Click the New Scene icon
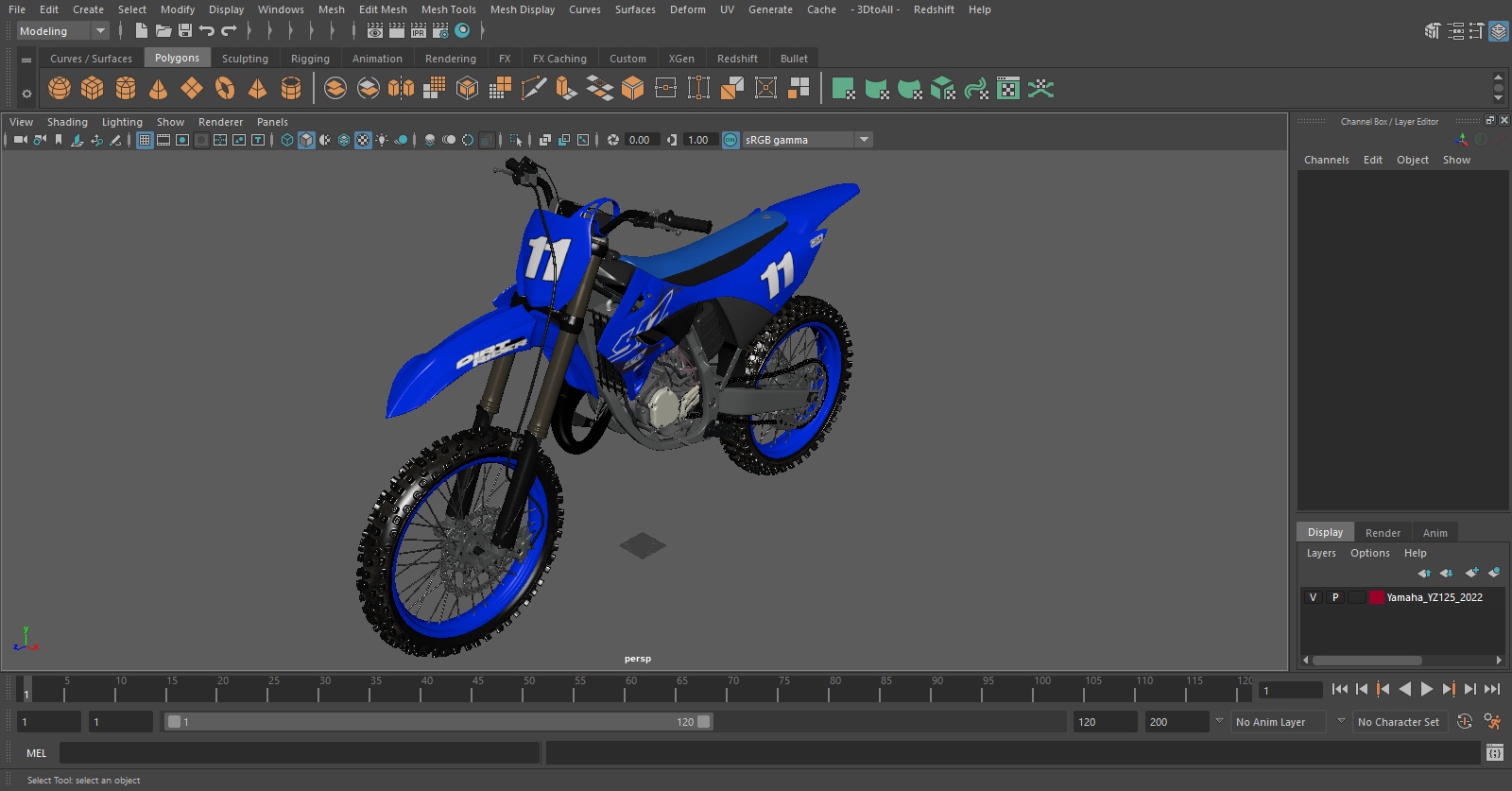The width and height of the screenshot is (1512, 791). click(141, 30)
